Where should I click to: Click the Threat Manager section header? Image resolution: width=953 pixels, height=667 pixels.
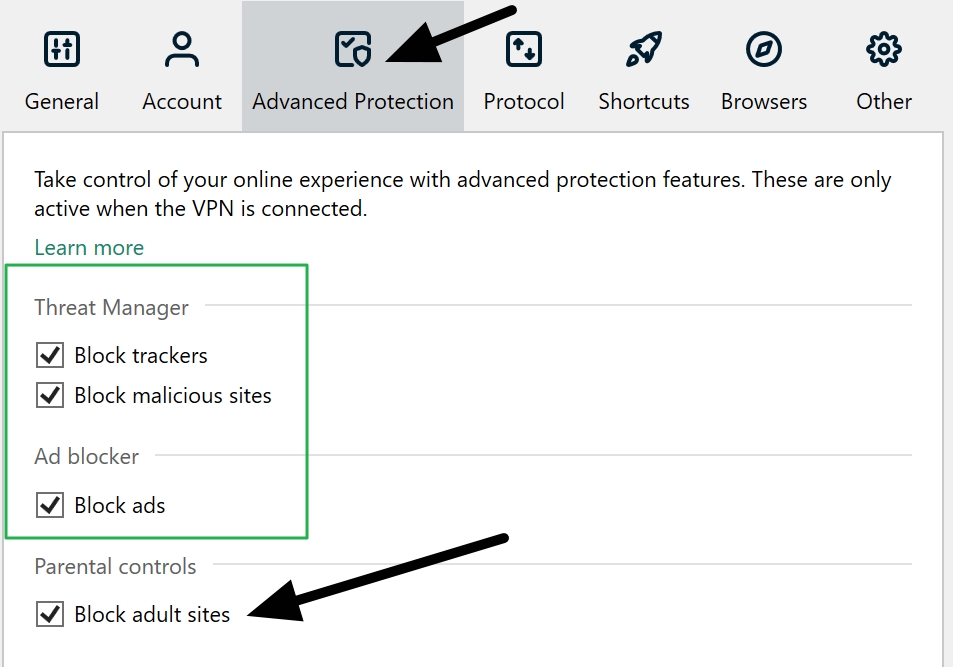click(111, 307)
